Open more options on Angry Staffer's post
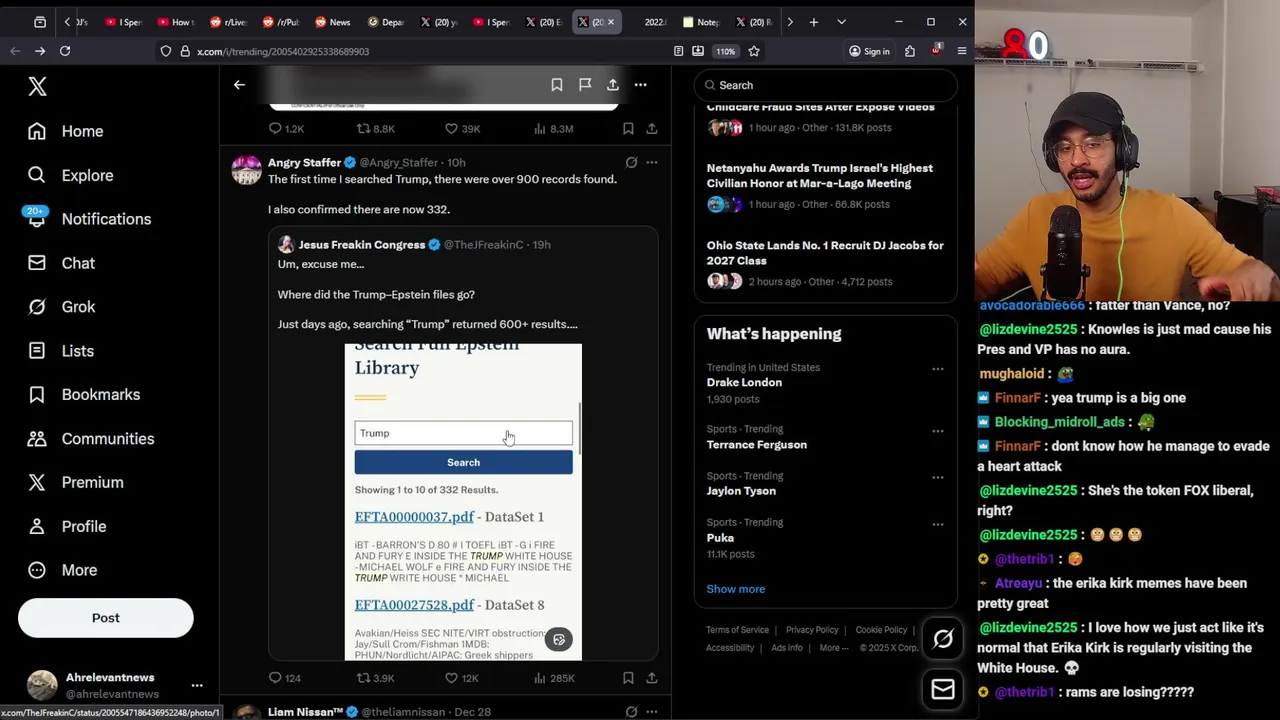This screenshot has height=720, width=1280. coord(651,162)
